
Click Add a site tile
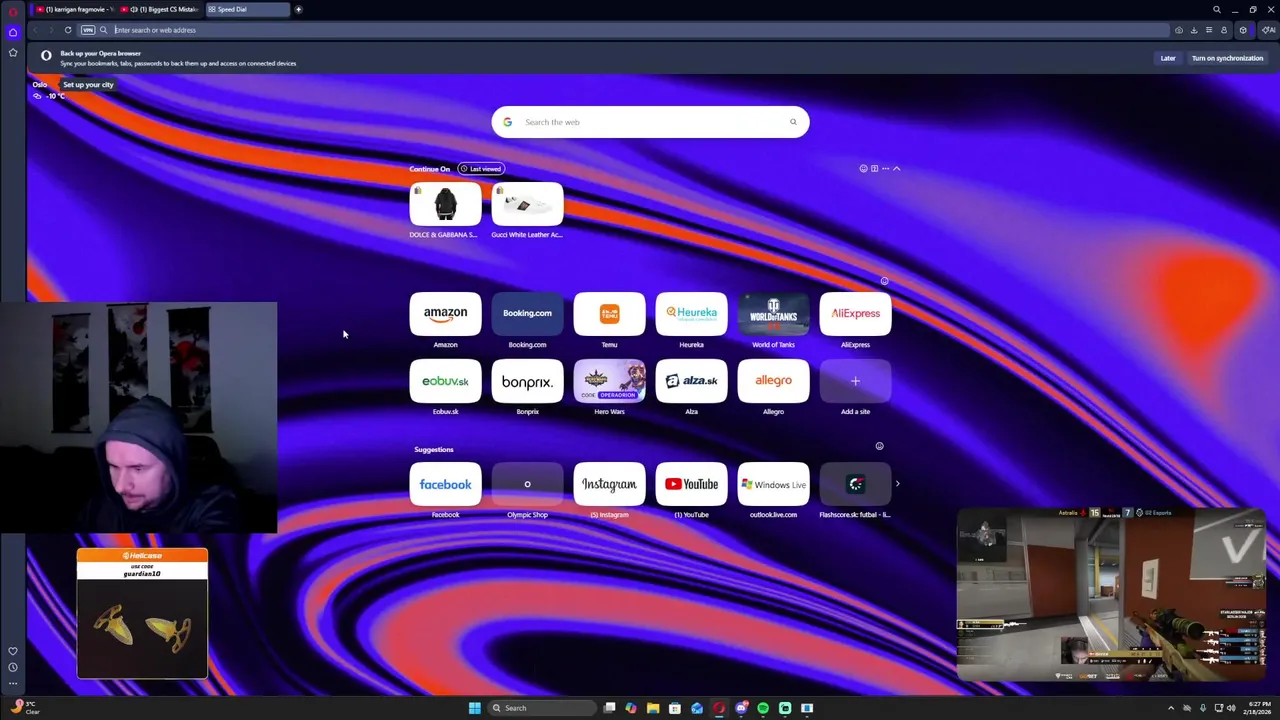[x=855, y=381]
